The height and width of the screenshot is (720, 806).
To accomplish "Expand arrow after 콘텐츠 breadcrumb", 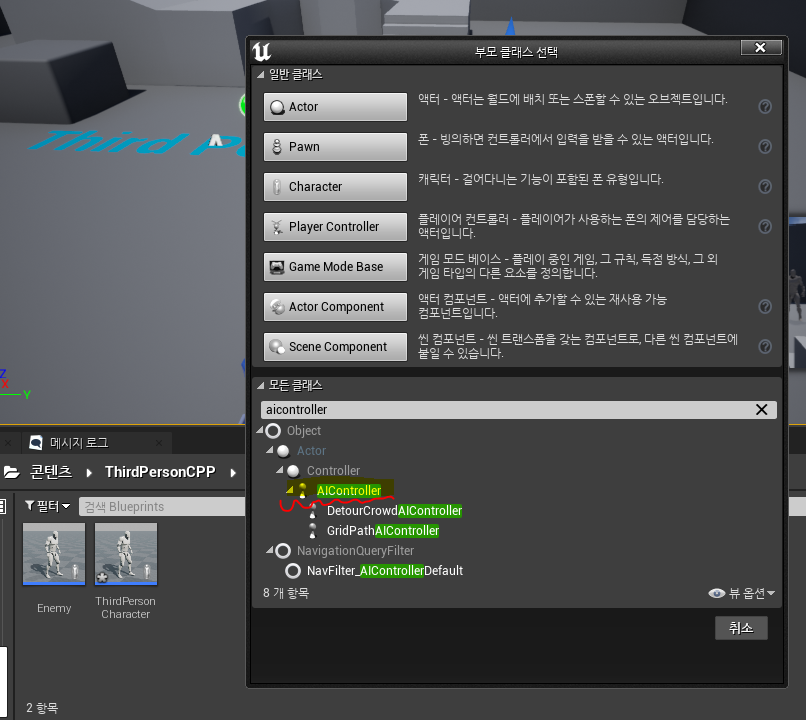I will (x=89, y=473).
